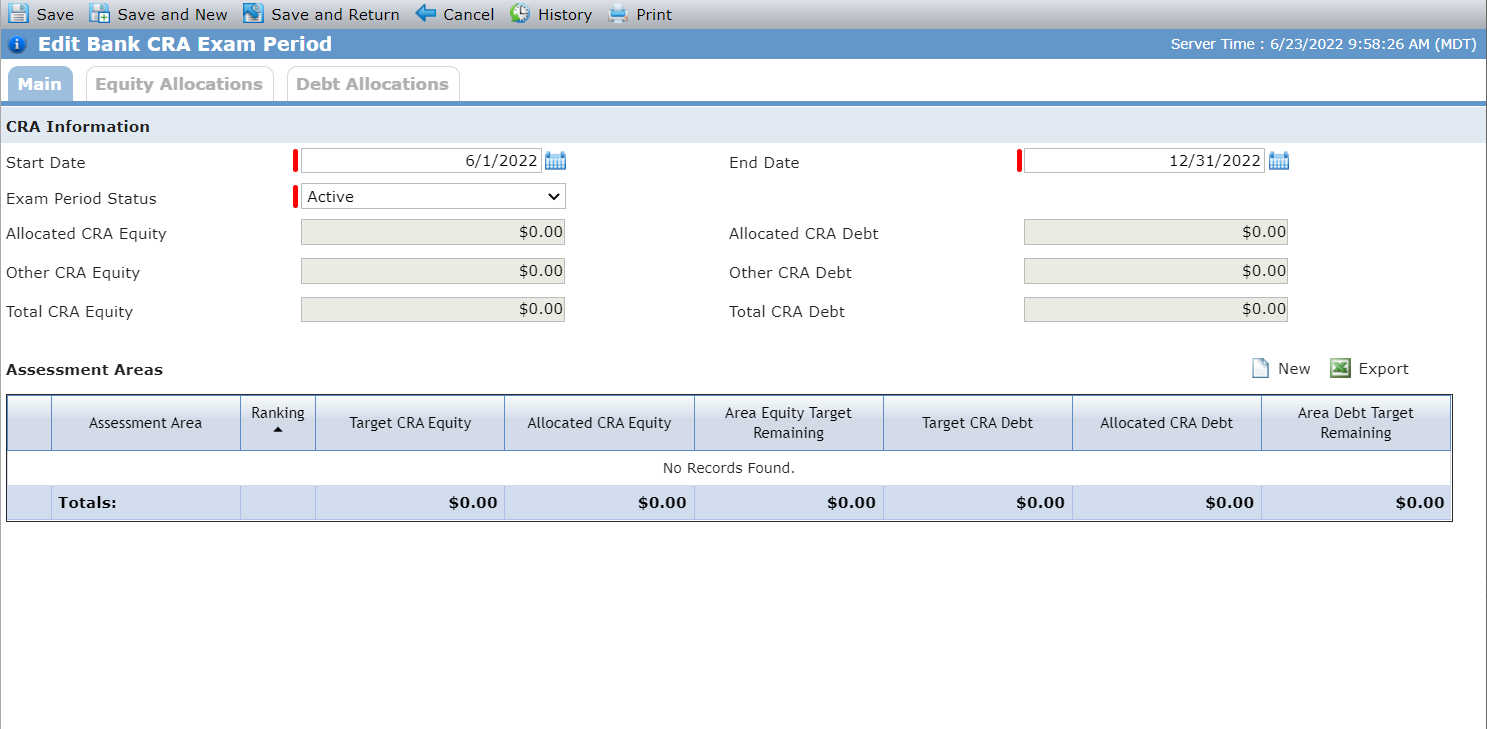The width and height of the screenshot is (1487, 729).
Task: Click the New document icon in Assessment Areas
Action: coord(1261,369)
